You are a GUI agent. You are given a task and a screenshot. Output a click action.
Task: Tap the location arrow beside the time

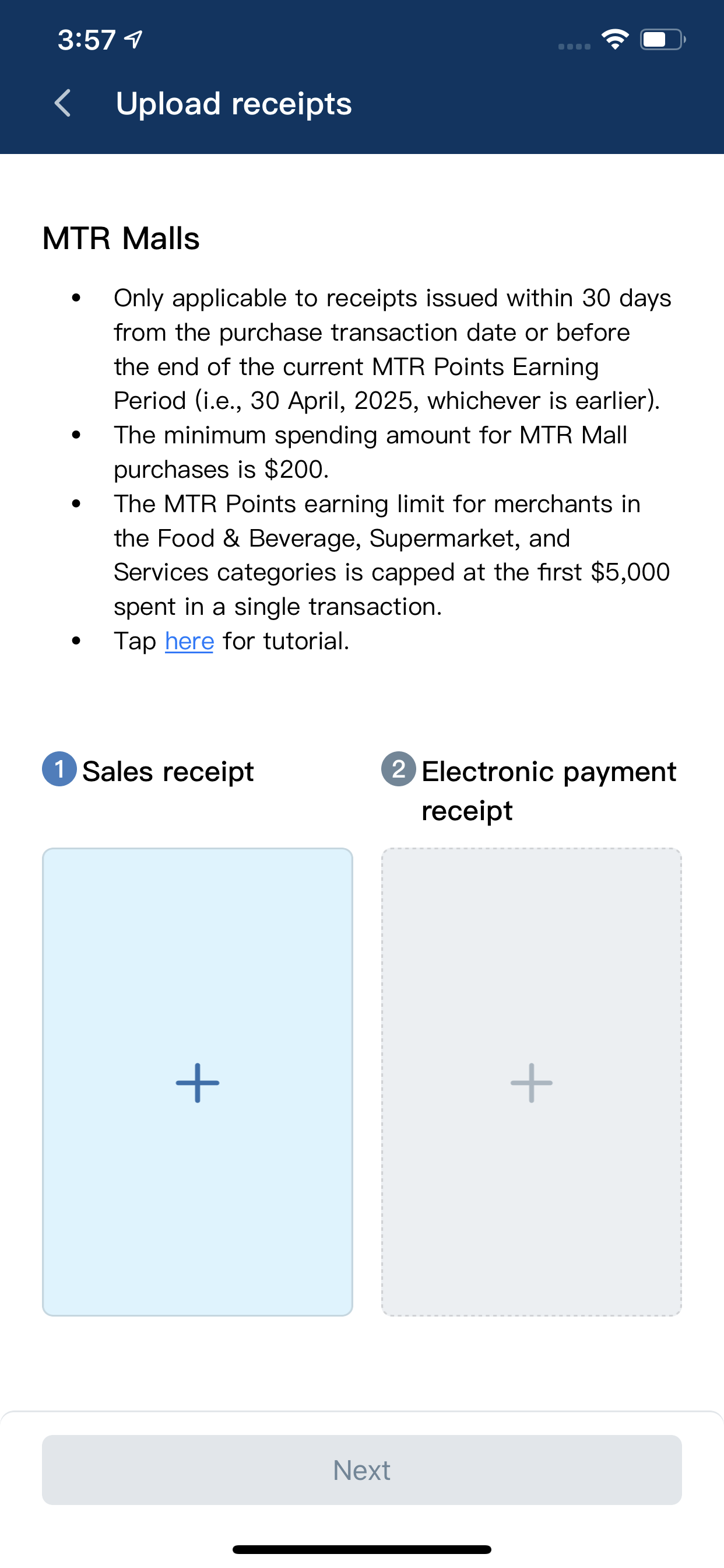(x=133, y=40)
